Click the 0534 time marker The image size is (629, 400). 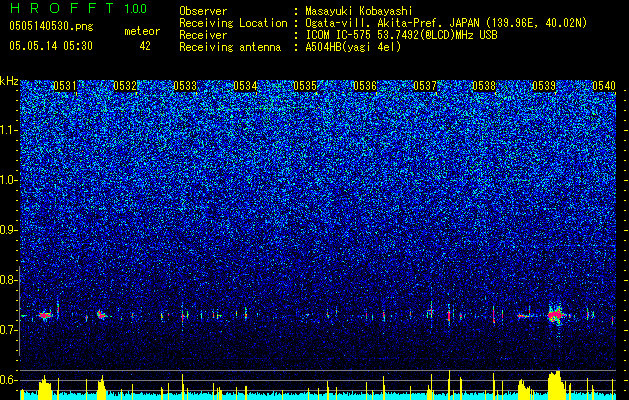(246, 86)
